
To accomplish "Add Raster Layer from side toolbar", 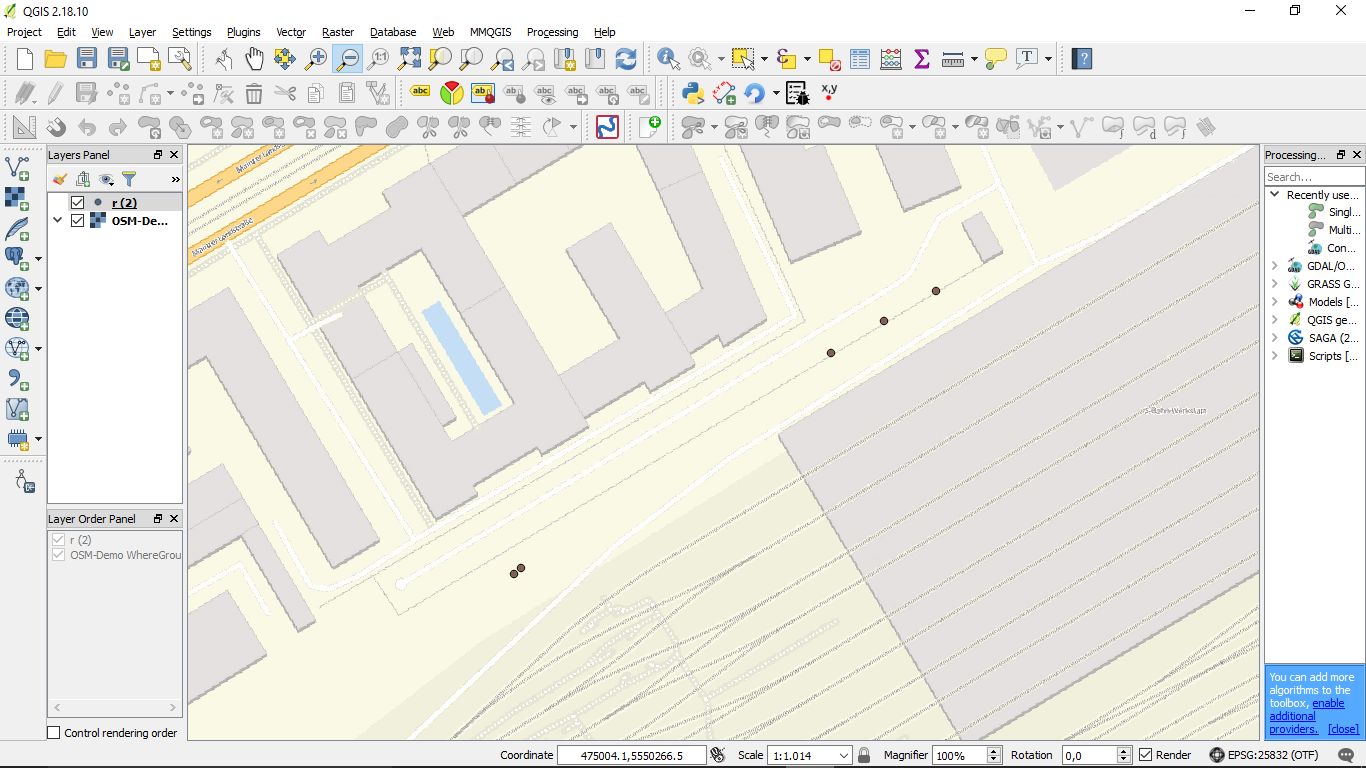I will [x=17, y=197].
